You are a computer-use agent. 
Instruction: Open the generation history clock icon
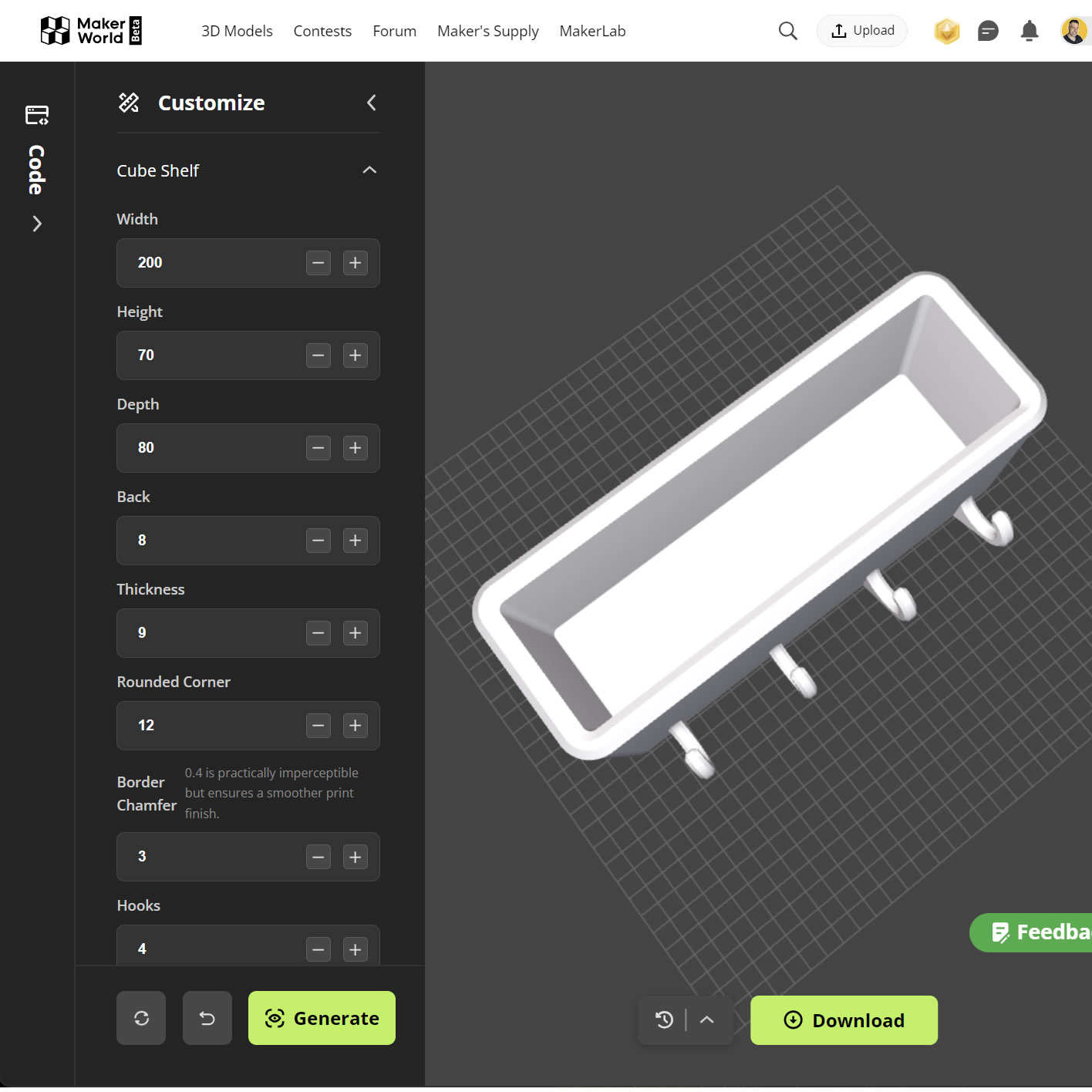664,1020
